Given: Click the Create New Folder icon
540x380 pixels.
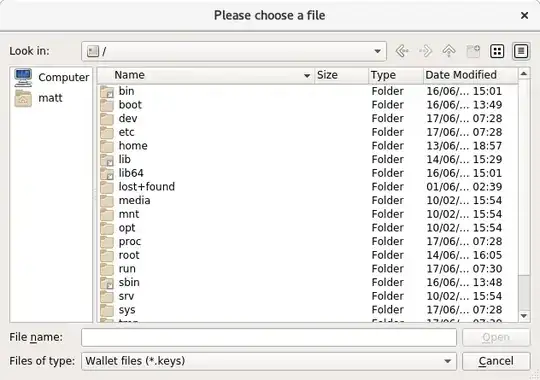Looking at the screenshot, I should [473, 51].
